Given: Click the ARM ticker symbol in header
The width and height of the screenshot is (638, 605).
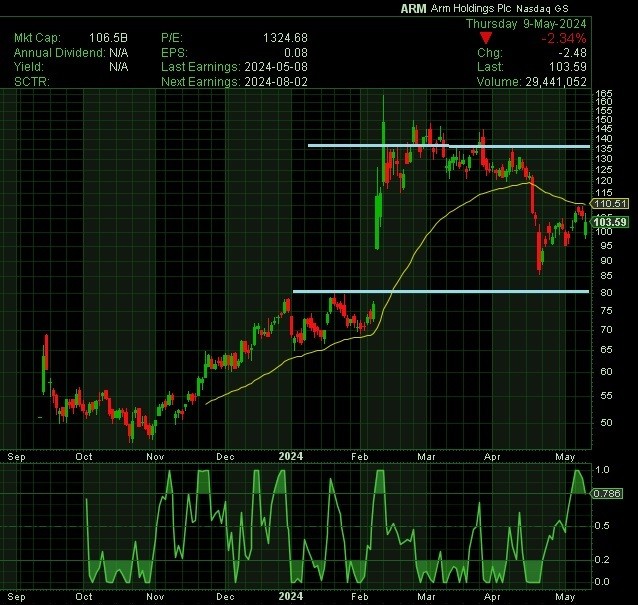Looking at the screenshot, I should point(413,9).
